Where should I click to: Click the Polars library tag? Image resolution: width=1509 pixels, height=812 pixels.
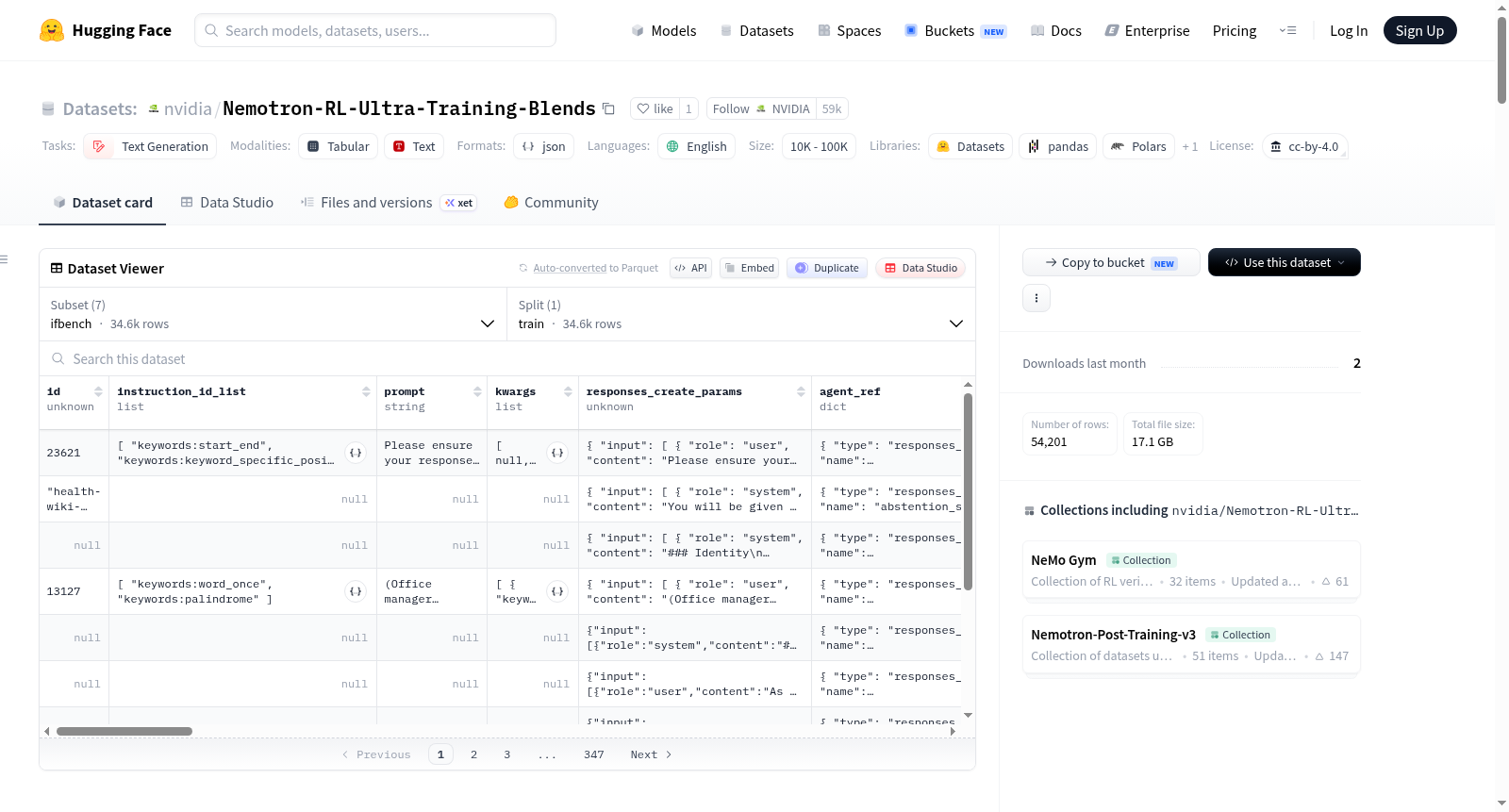click(x=1138, y=146)
